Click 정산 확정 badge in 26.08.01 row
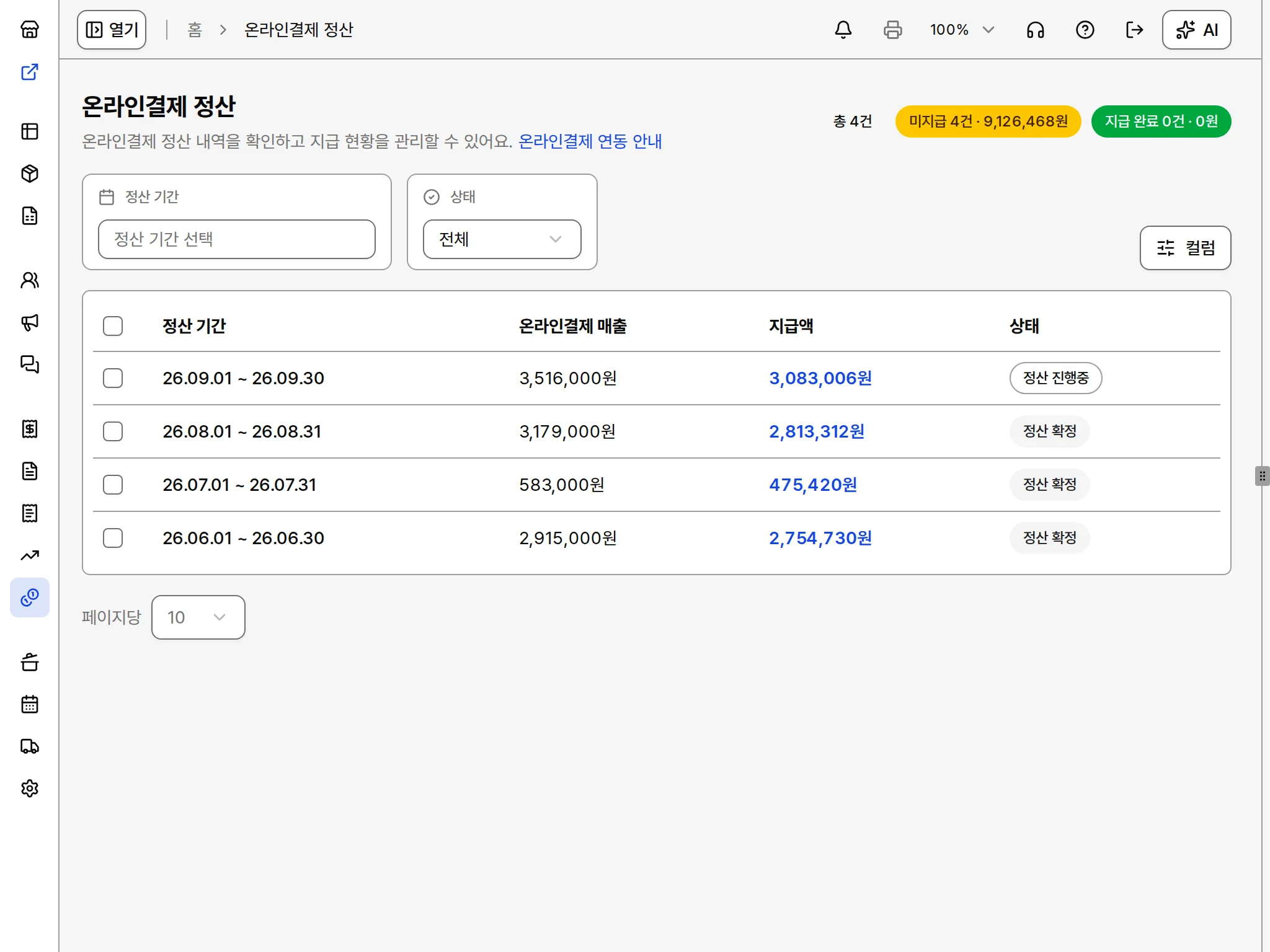Image resolution: width=1270 pixels, height=952 pixels. (1050, 431)
